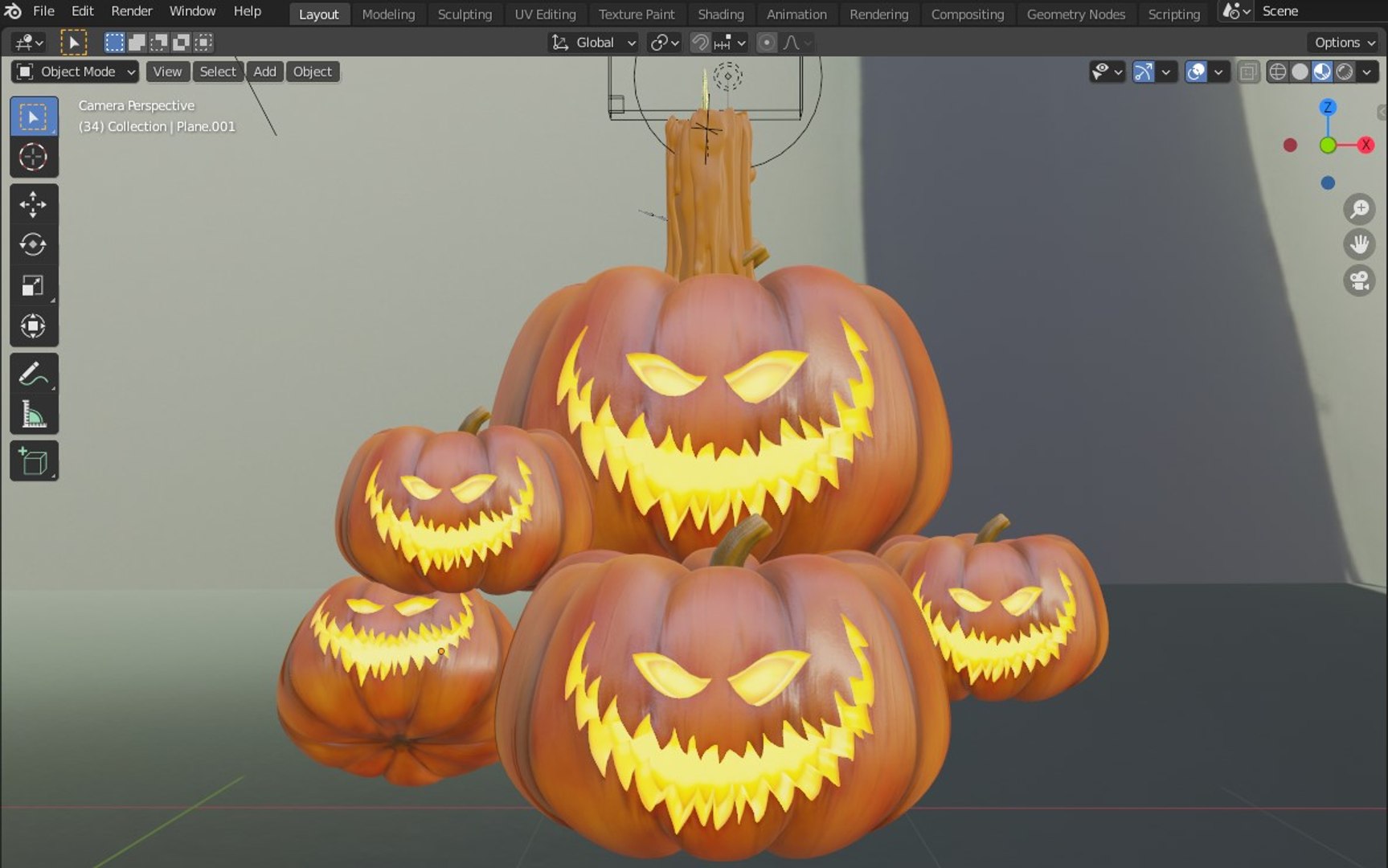Viewport: 1388px width, 868px height.
Task: Switch to the Modeling workspace tab
Action: coord(388,14)
